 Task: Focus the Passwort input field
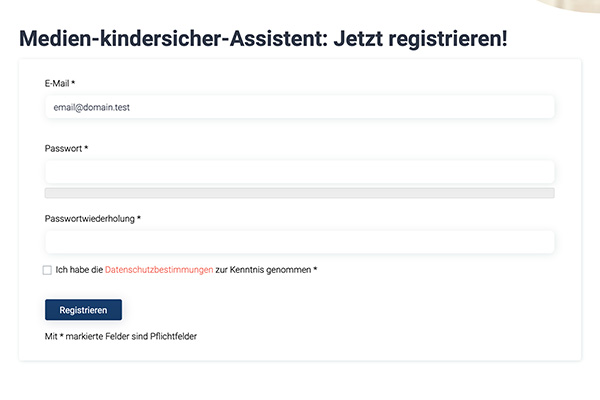point(300,172)
